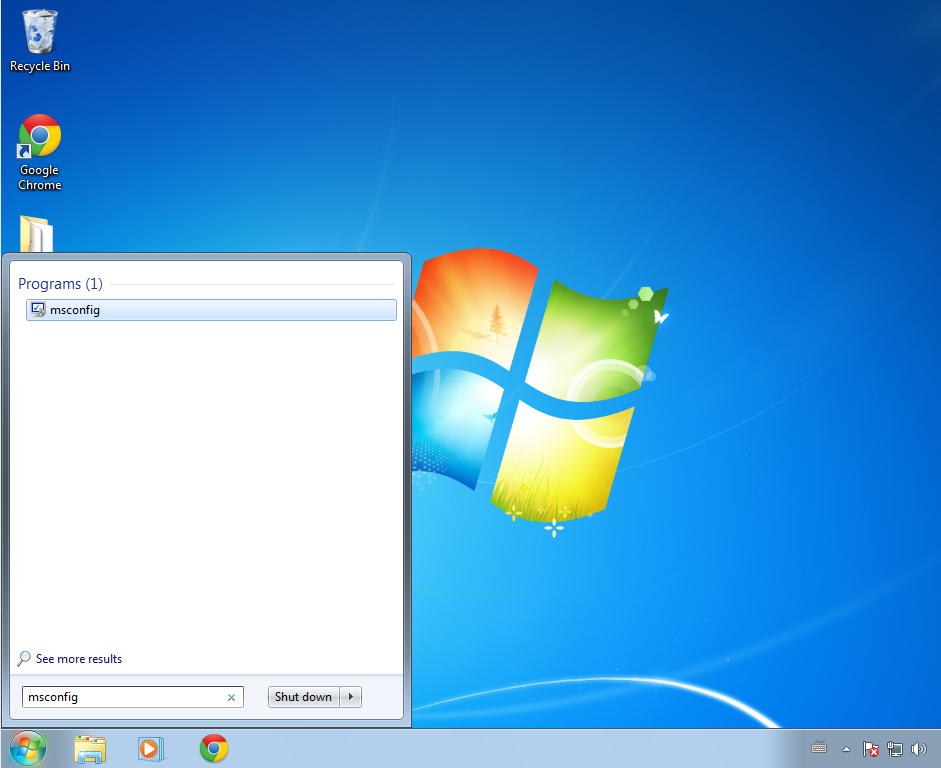This screenshot has height=768, width=941.
Task: Launch Windows Media Player from the taskbar
Action: pyautogui.click(x=151, y=748)
